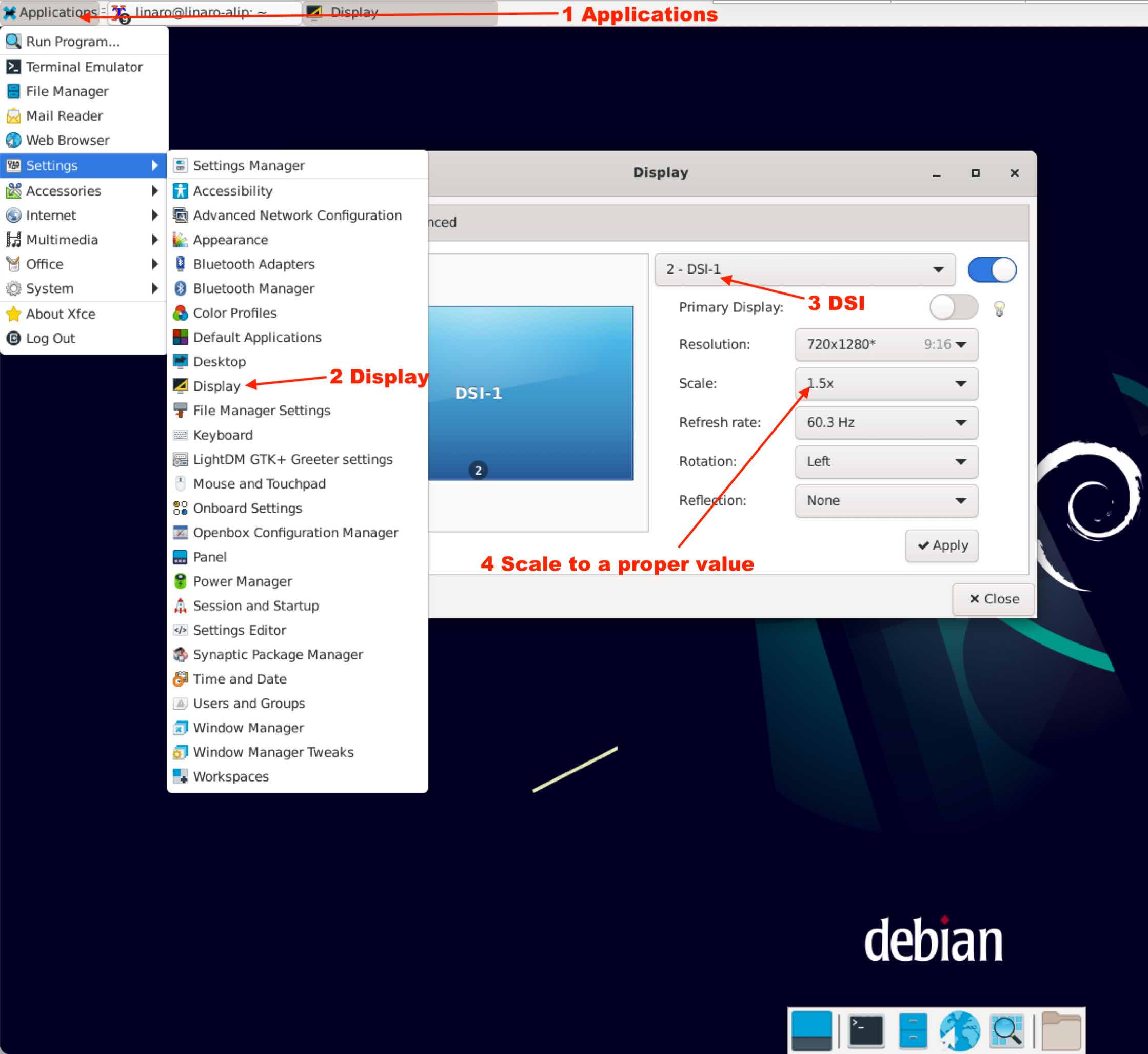
Task: Open Bluetooth Adapters entry
Action: 297,264
